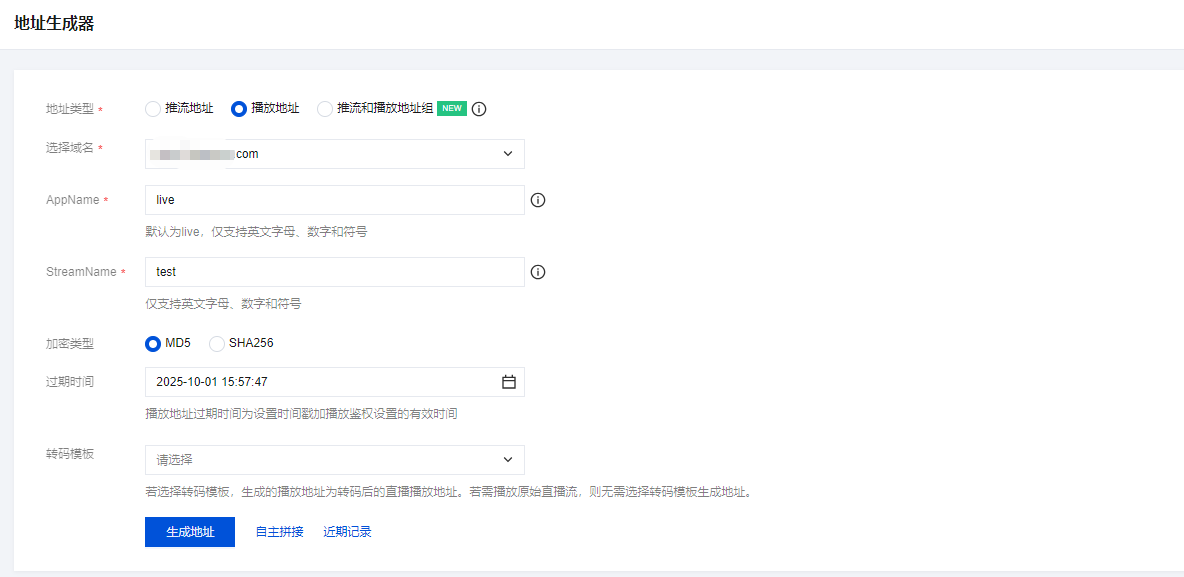Screen dimensions: 1184x577
Task: Click the StreamName input containing test
Action: click(x=334, y=272)
